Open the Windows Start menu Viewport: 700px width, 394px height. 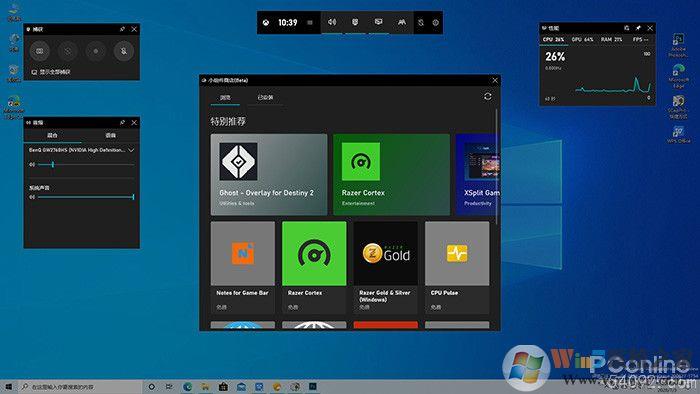click(8, 387)
